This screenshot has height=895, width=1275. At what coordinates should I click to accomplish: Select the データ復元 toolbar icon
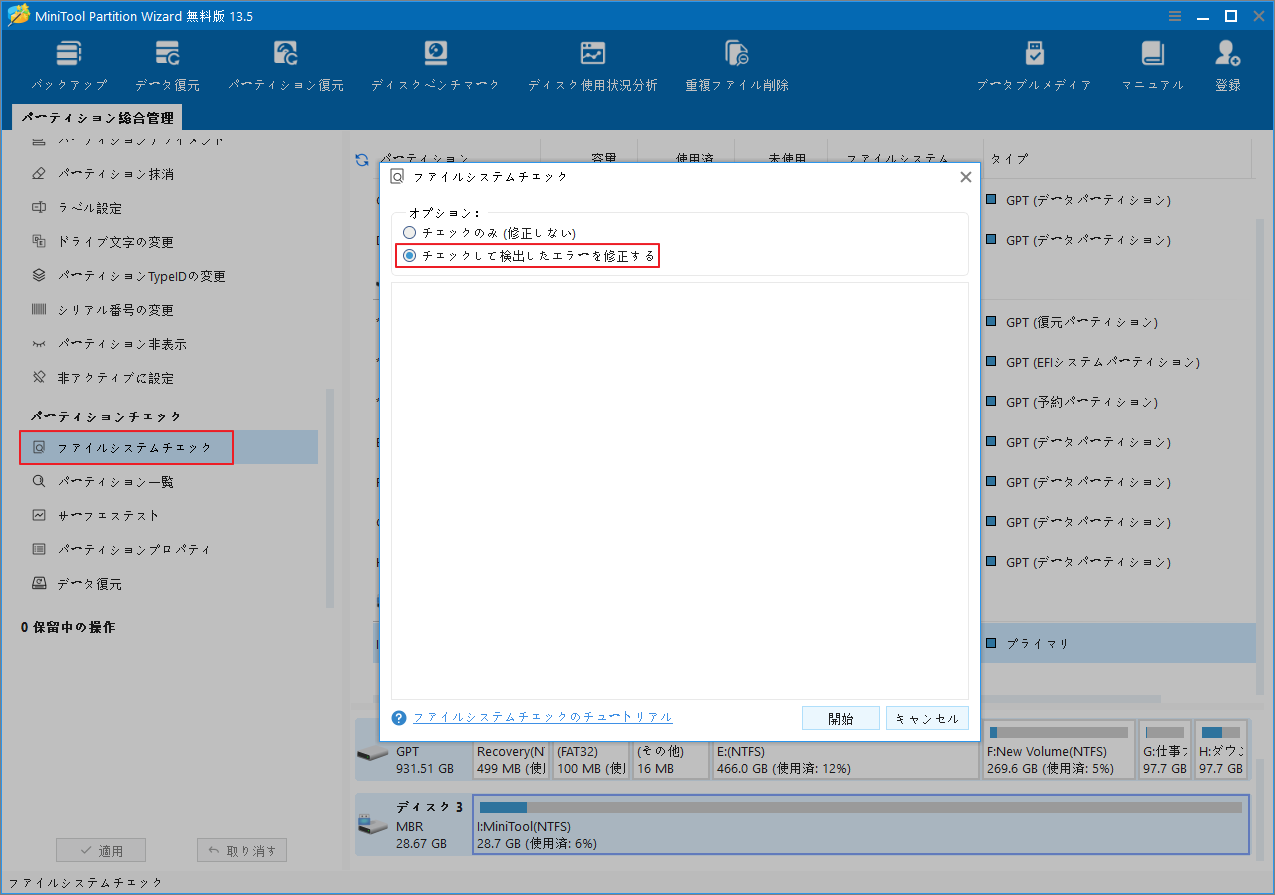pyautogui.click(x=166, y=62)
